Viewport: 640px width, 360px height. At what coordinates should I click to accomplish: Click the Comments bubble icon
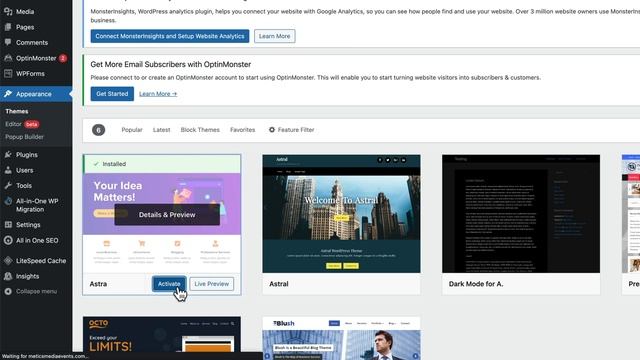(8, 42)
